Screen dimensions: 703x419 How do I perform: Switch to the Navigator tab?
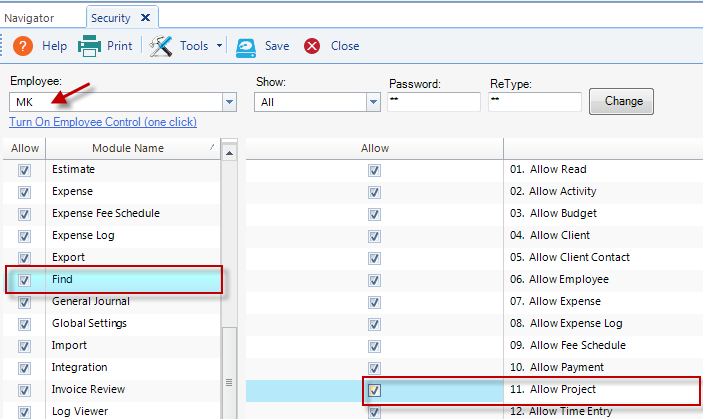click(29, 18)
